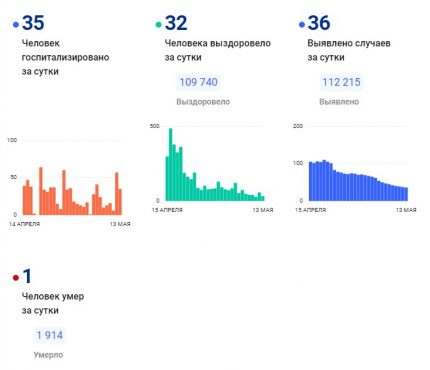
Task: Click the green dot beside 32
Action: [x=159, y=24]
